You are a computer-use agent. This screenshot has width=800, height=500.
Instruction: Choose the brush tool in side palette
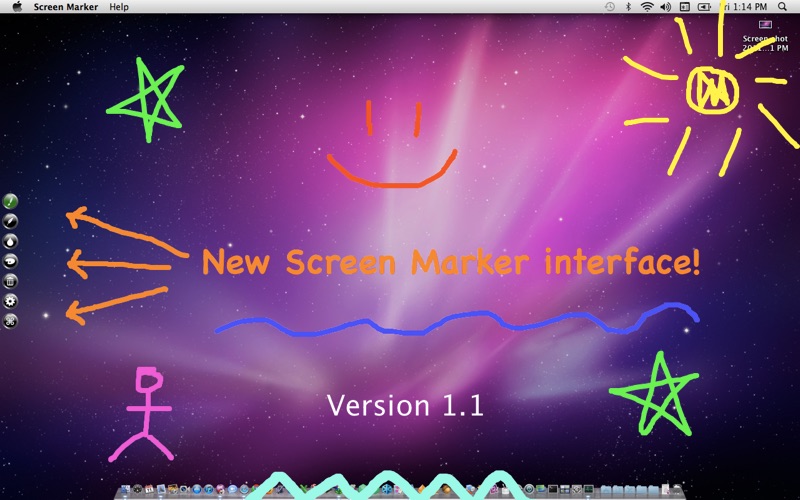click(11, 221)
